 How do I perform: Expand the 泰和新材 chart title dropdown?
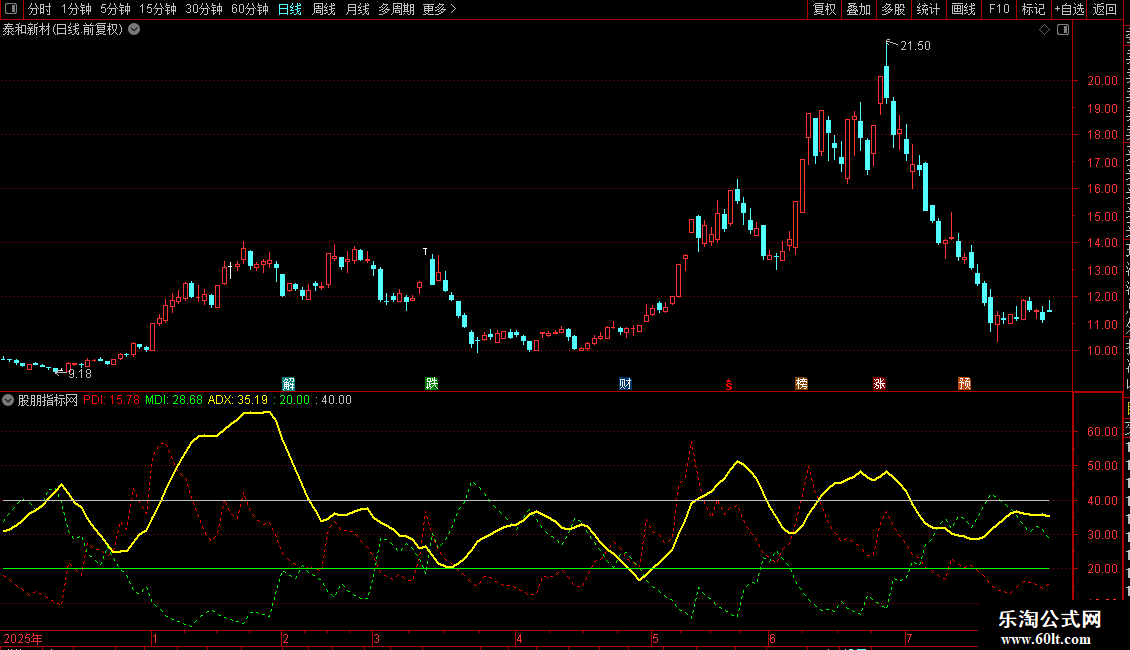point(134,30)
